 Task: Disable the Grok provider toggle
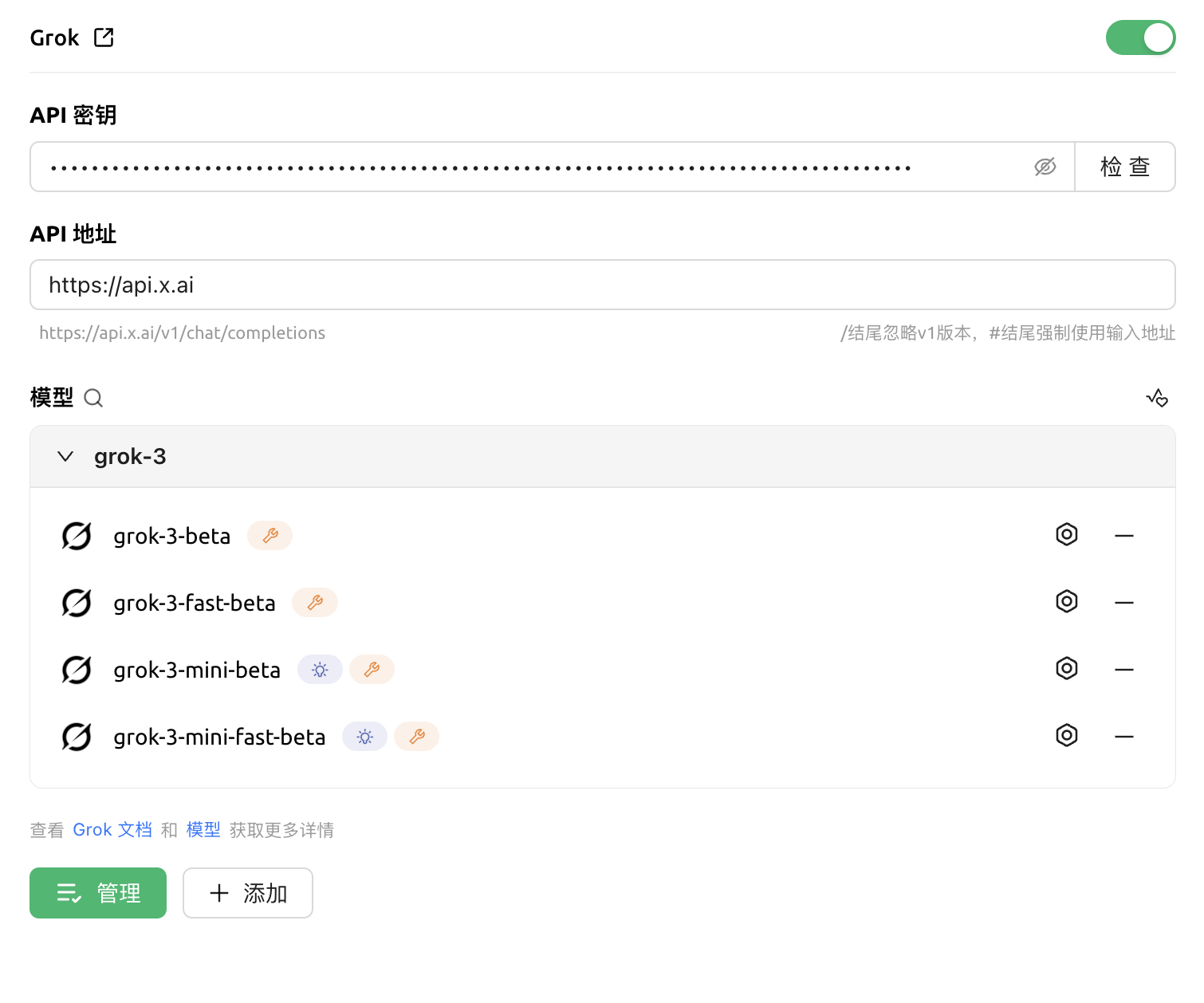[x=1141, y=37]
